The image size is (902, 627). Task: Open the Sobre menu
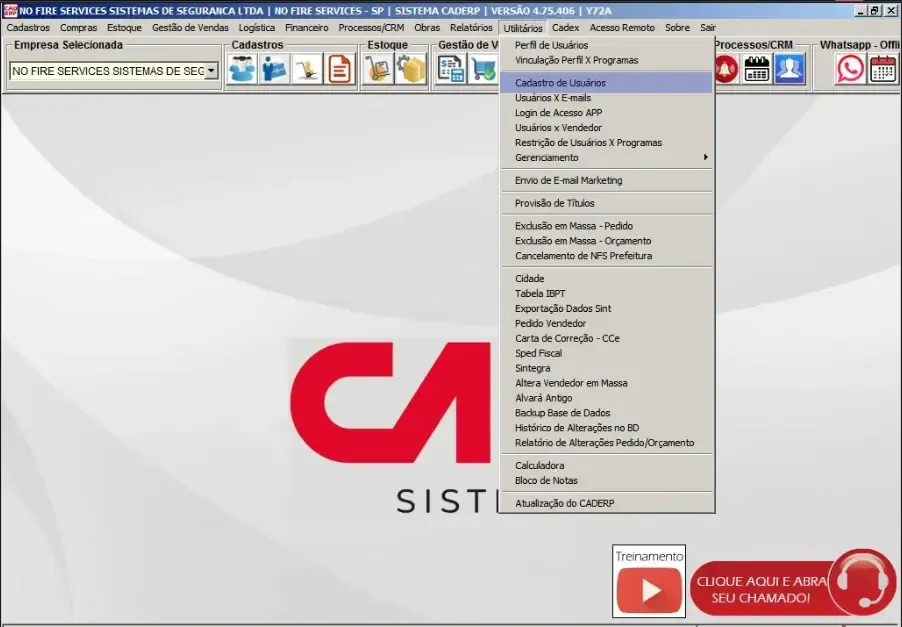point(677,28)
